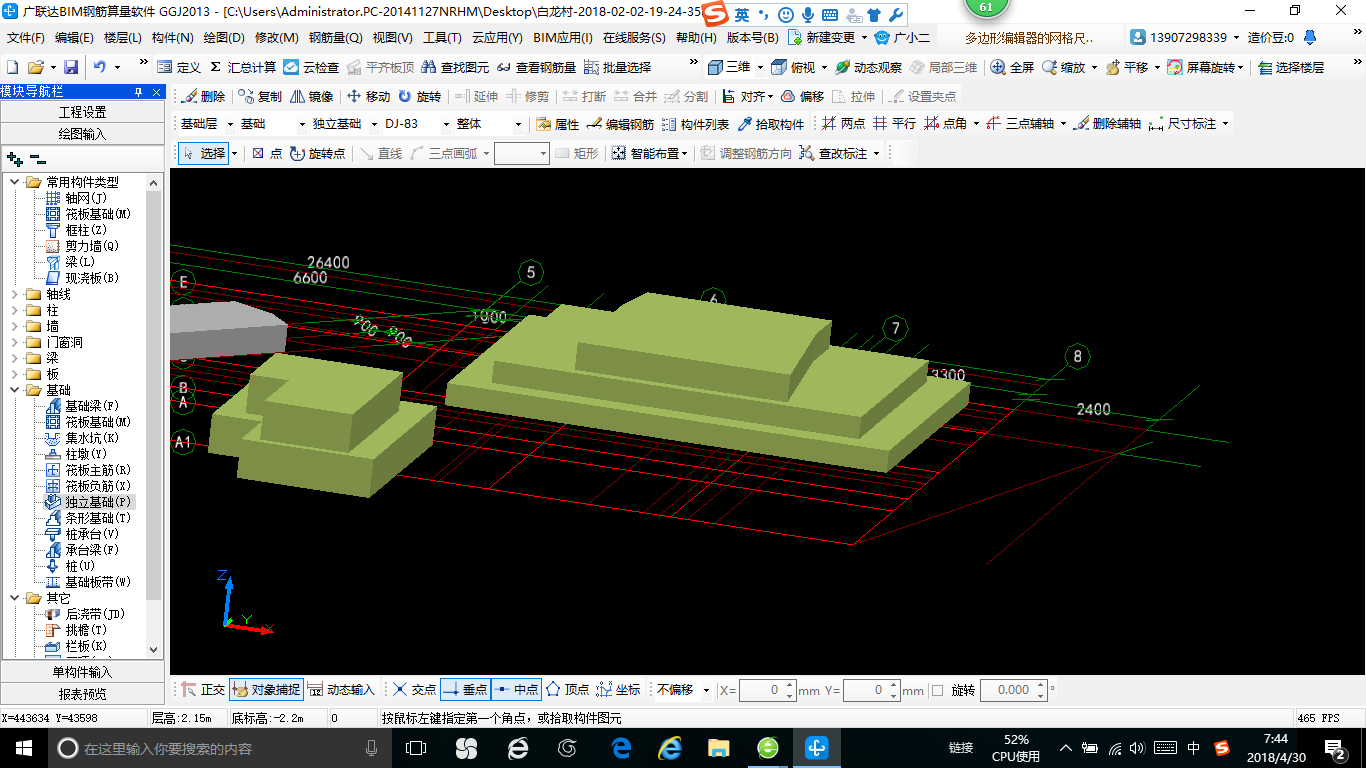Viewport: 1366px width, 768px height.
Task: Click the Undo arrow icon
Action: point(100,67)
